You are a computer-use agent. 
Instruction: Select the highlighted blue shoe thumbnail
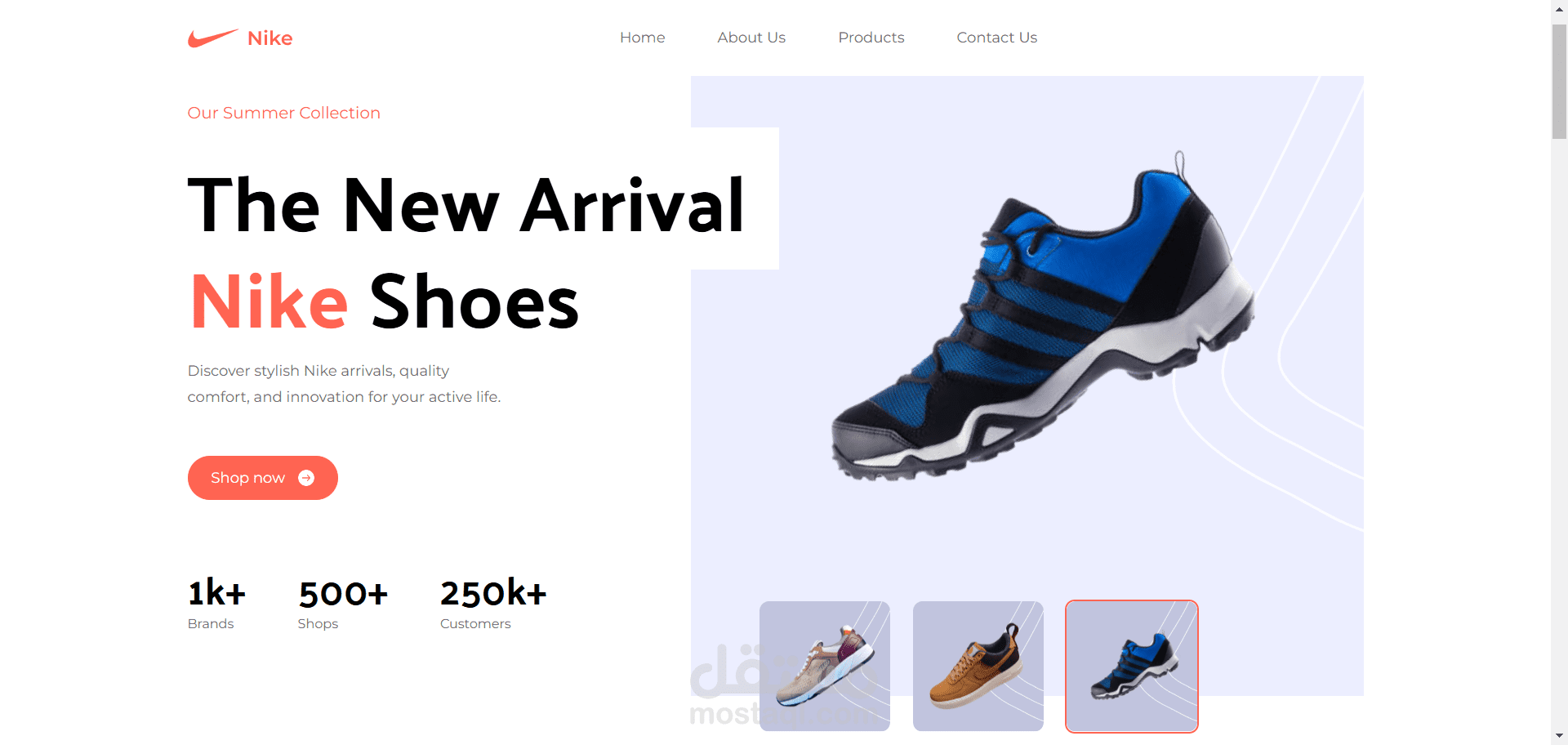point(1132,666)
